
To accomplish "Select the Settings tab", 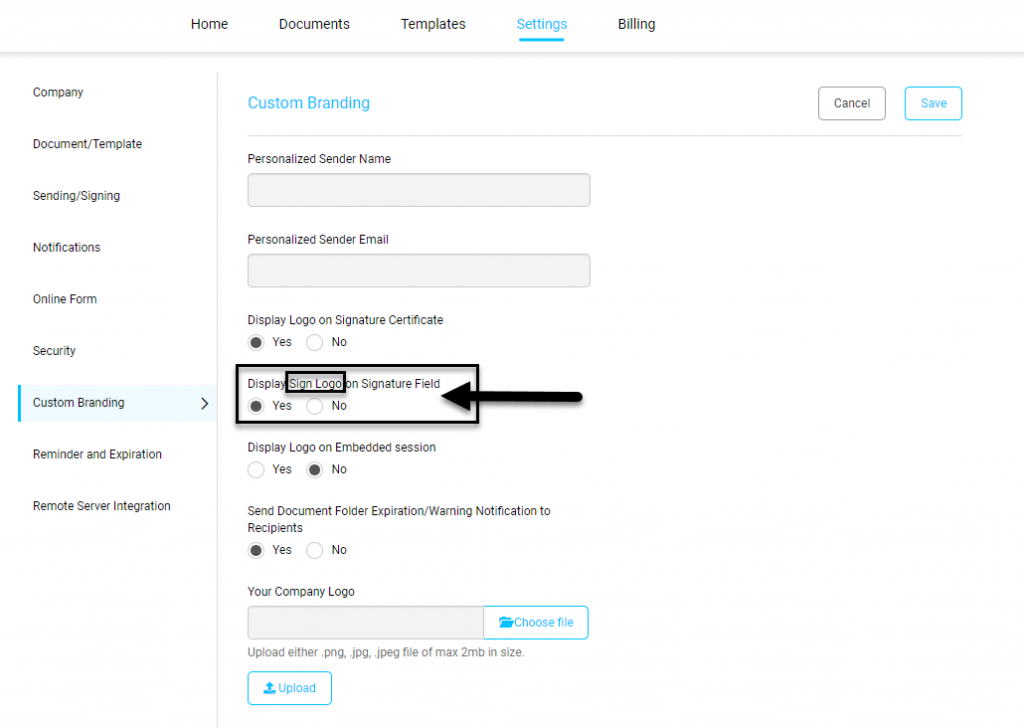I will point(541,24).
